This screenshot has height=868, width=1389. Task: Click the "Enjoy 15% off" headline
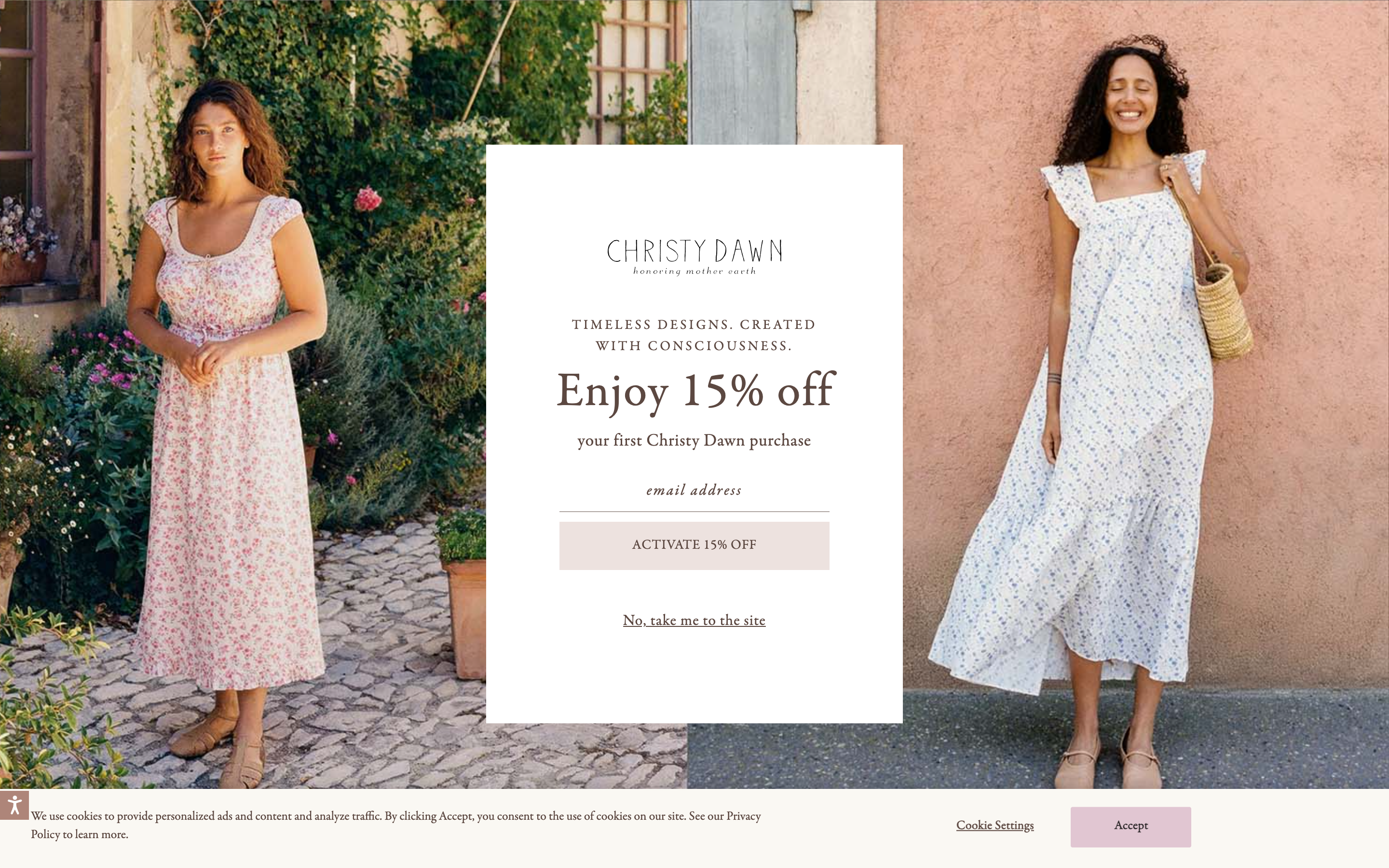[695, 391]
